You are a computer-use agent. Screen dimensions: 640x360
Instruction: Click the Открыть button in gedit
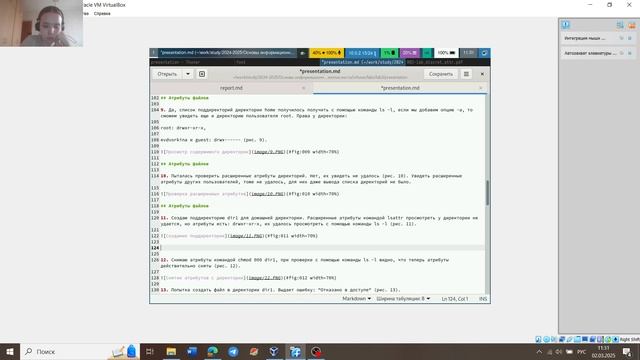167,74
